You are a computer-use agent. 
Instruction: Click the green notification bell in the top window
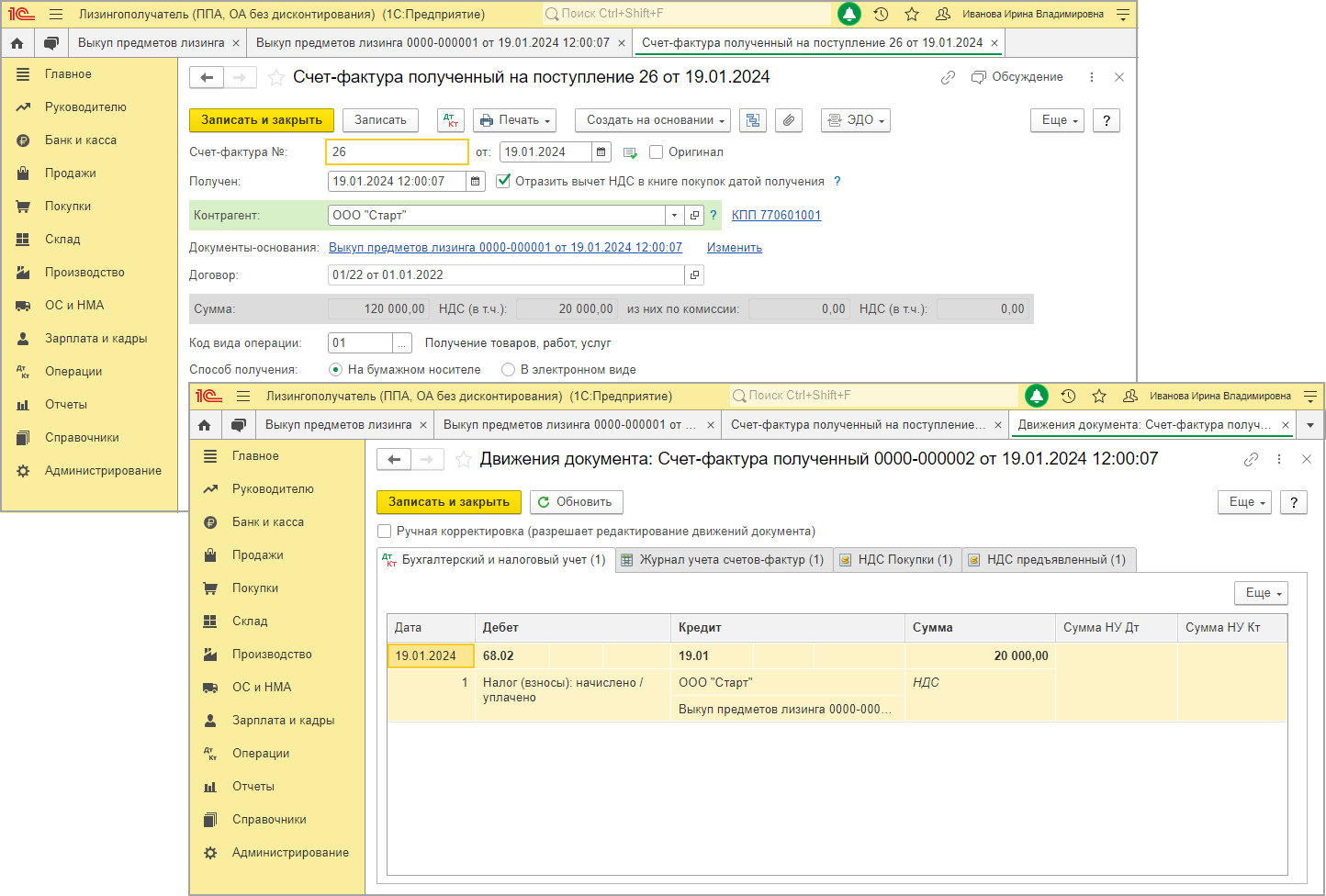point(849,14)
